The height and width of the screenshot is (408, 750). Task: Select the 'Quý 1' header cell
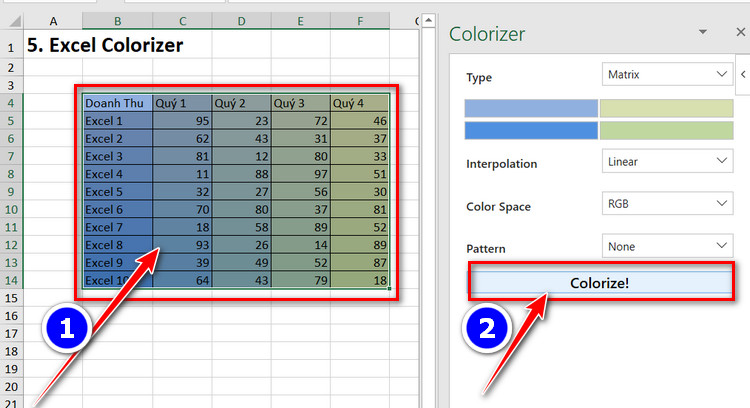point(182,103)
